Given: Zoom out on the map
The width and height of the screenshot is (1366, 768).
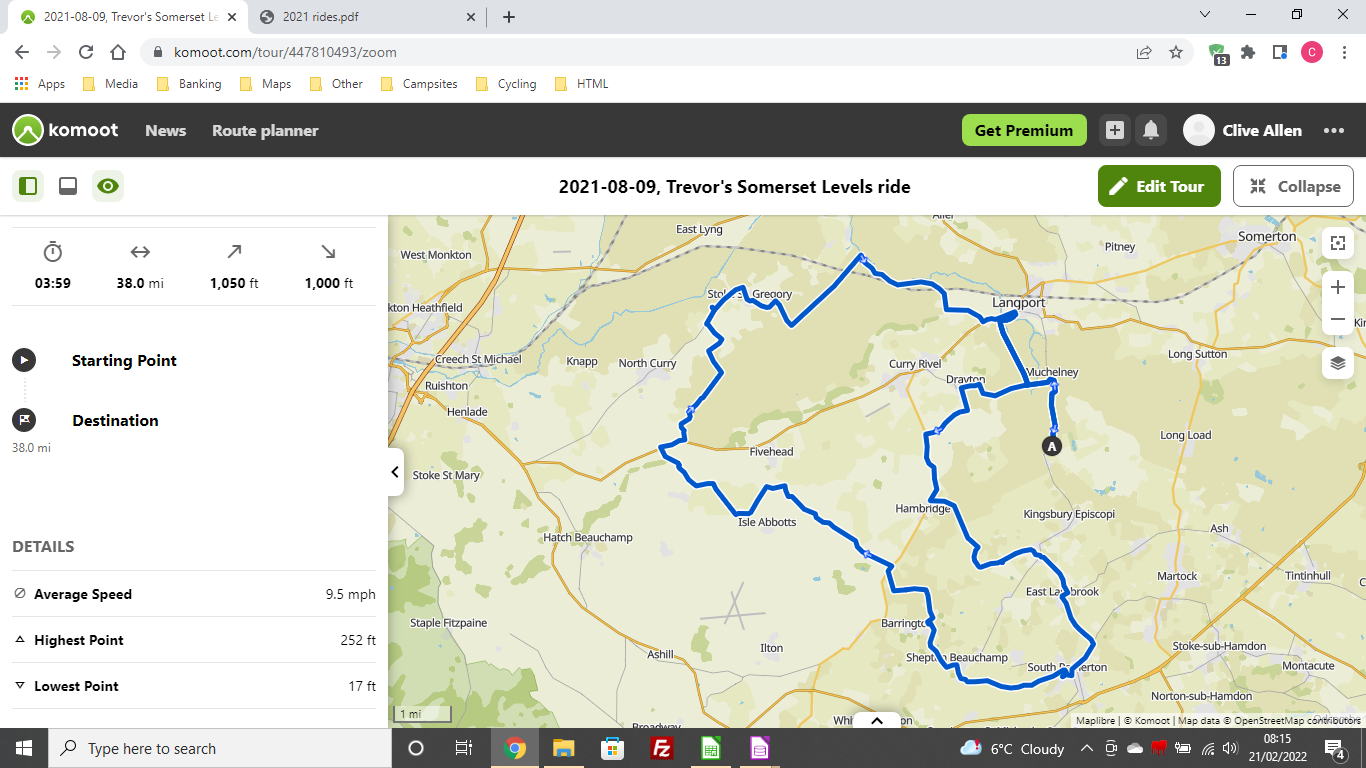Looking at the screenshot, I should [x=1338, y=319].
